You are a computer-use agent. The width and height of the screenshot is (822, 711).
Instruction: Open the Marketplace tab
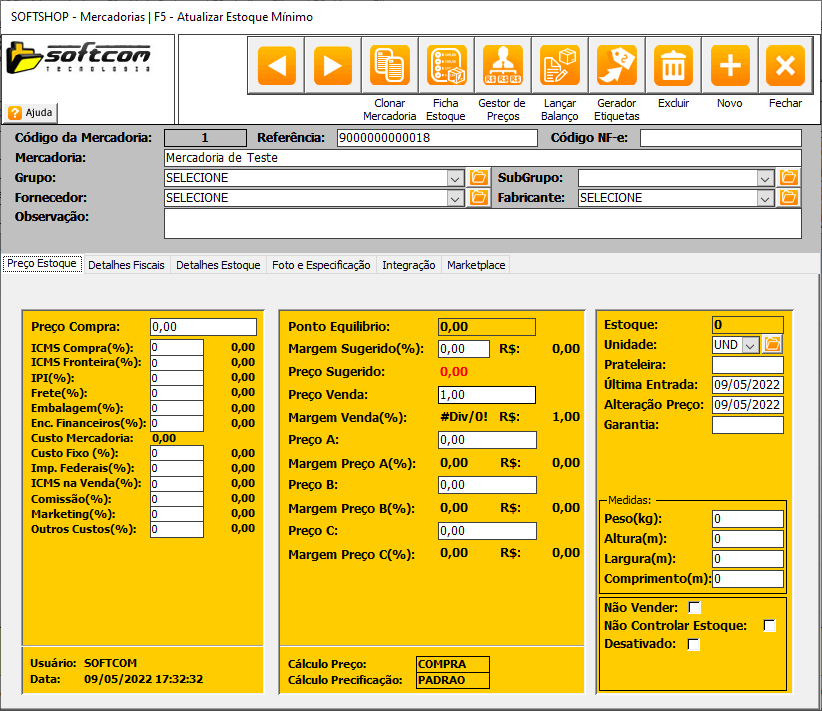point(476,265)
